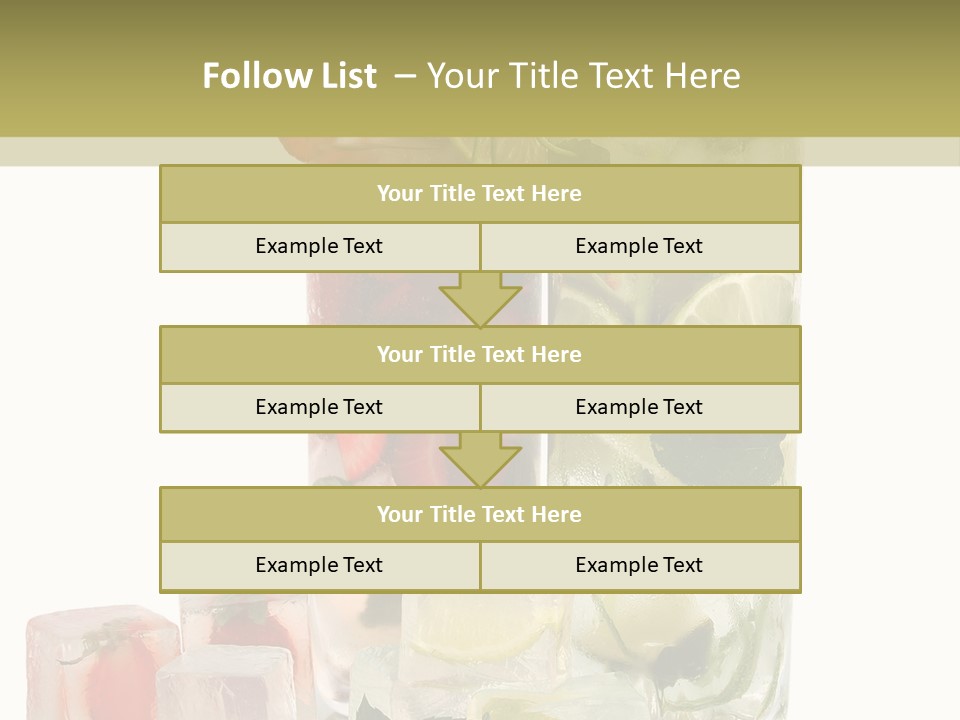
Task: Select the third block's title header
Action: [x=479, y=514]
